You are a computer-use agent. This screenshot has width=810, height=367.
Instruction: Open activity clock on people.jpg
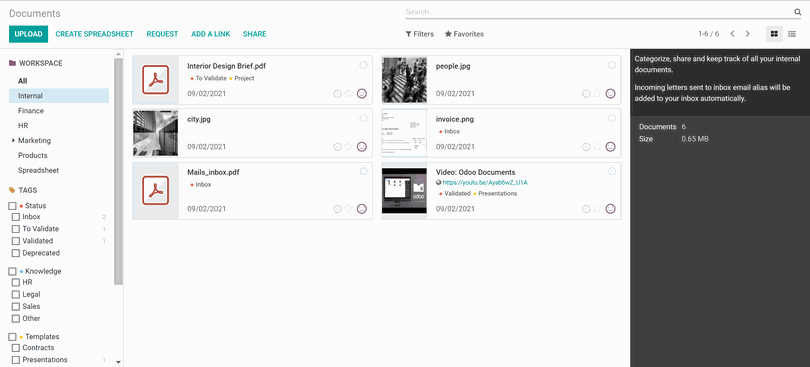[x=586, y=94]
